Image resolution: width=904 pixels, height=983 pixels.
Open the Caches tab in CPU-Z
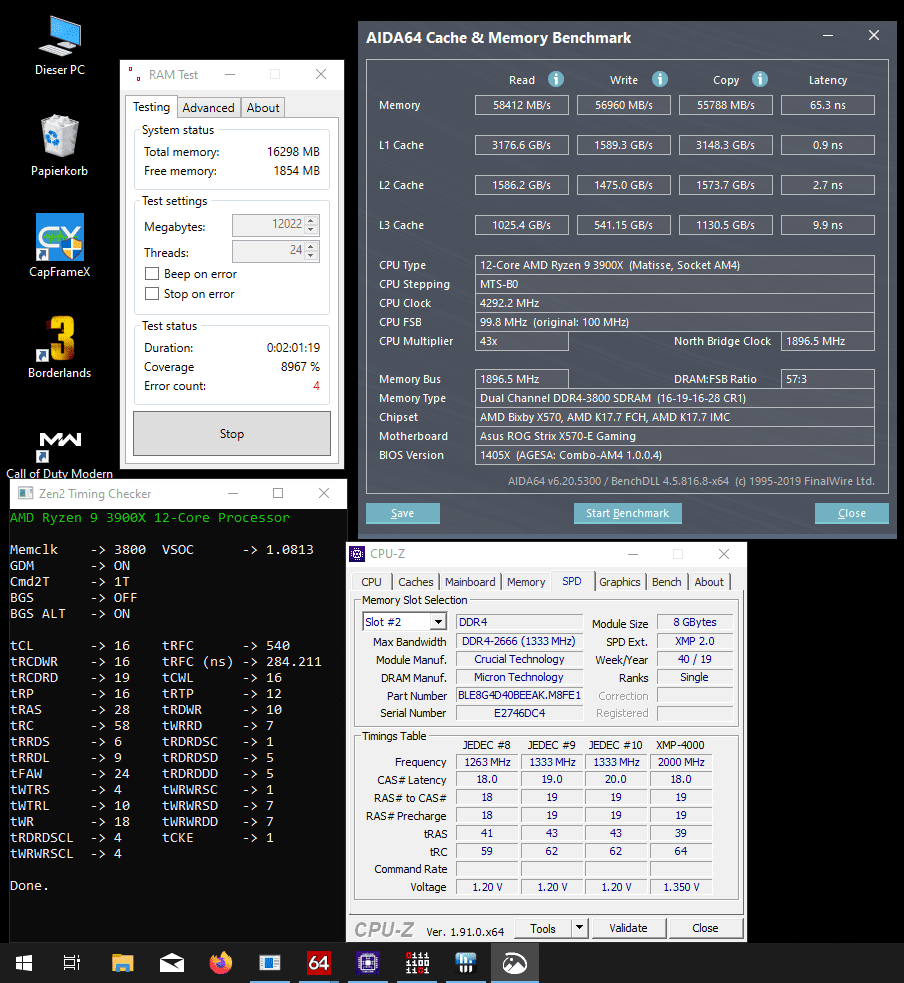coord(416,582)
